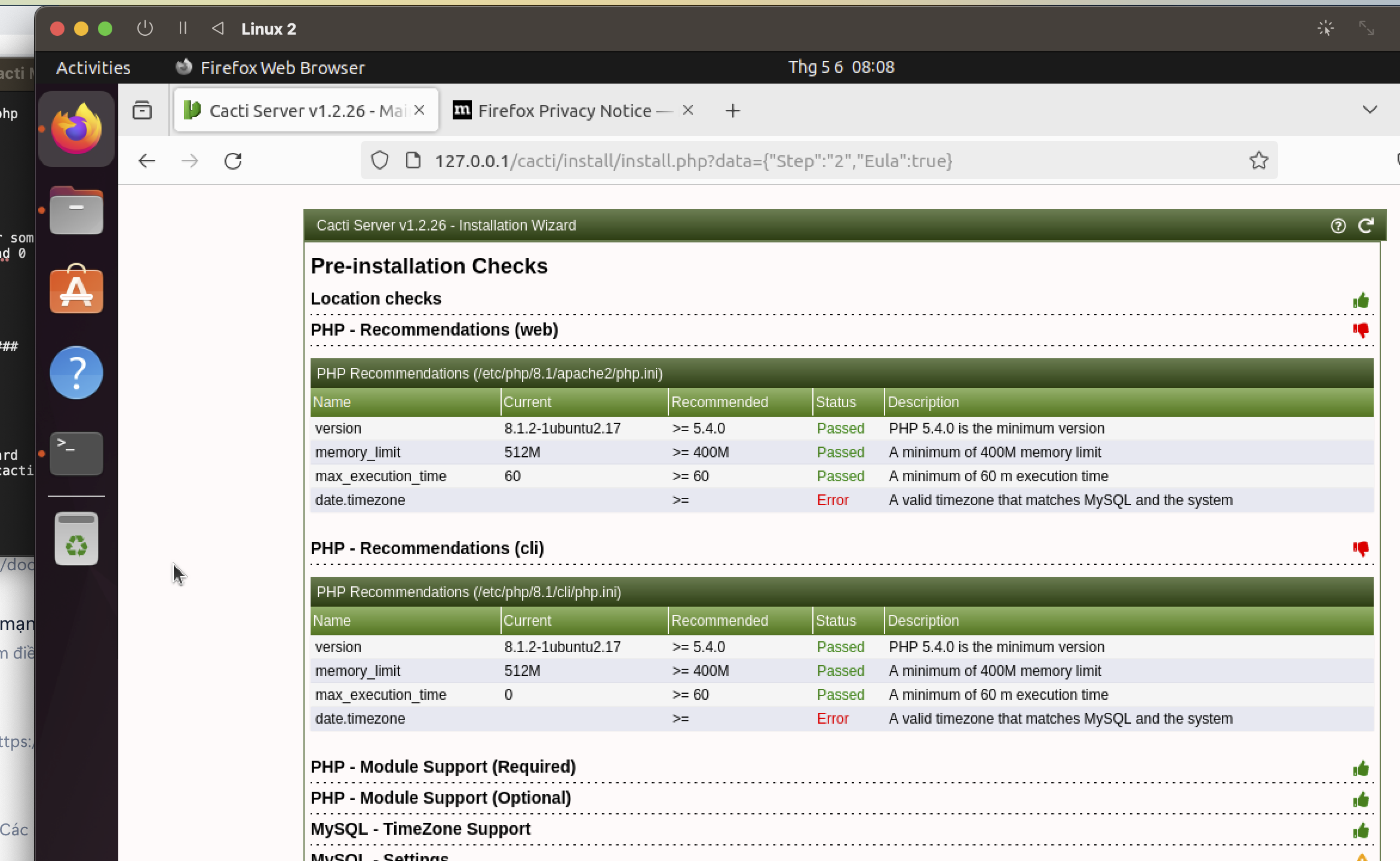Open Firefox Web Browser app menu
Viewport: 1400px width, 861px height.
point(270,67)
